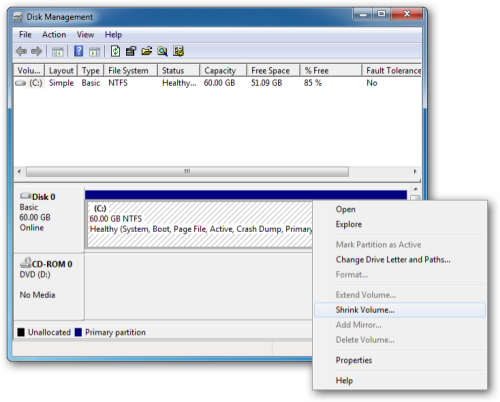Viewport: 500px width, 402px height.
Task: Click the Properties toolbar icon
Action: [131, 51]
